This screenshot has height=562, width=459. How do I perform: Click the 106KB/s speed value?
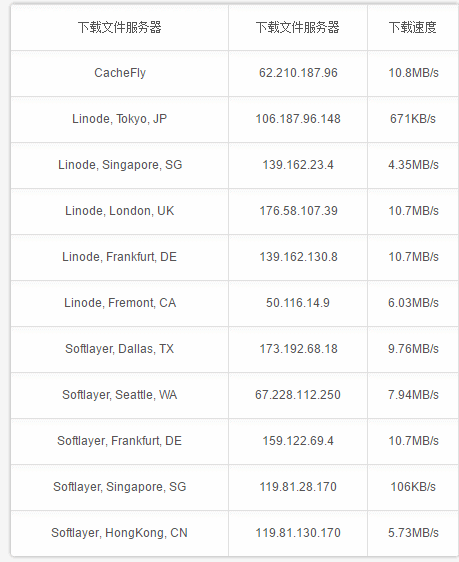(x=413, y=487)
